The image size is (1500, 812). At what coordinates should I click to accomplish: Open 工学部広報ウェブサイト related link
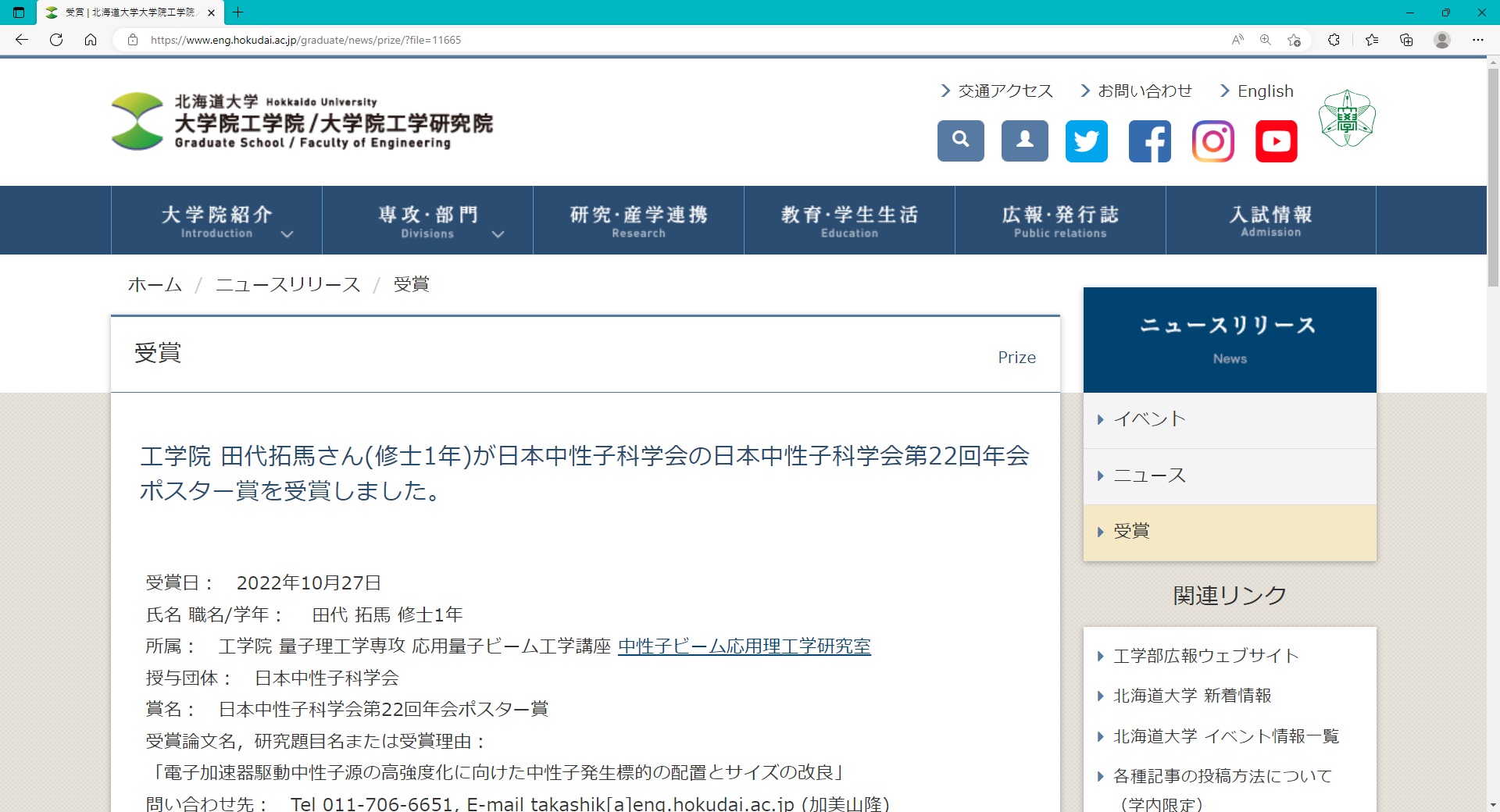click(x=1205, y=656)
